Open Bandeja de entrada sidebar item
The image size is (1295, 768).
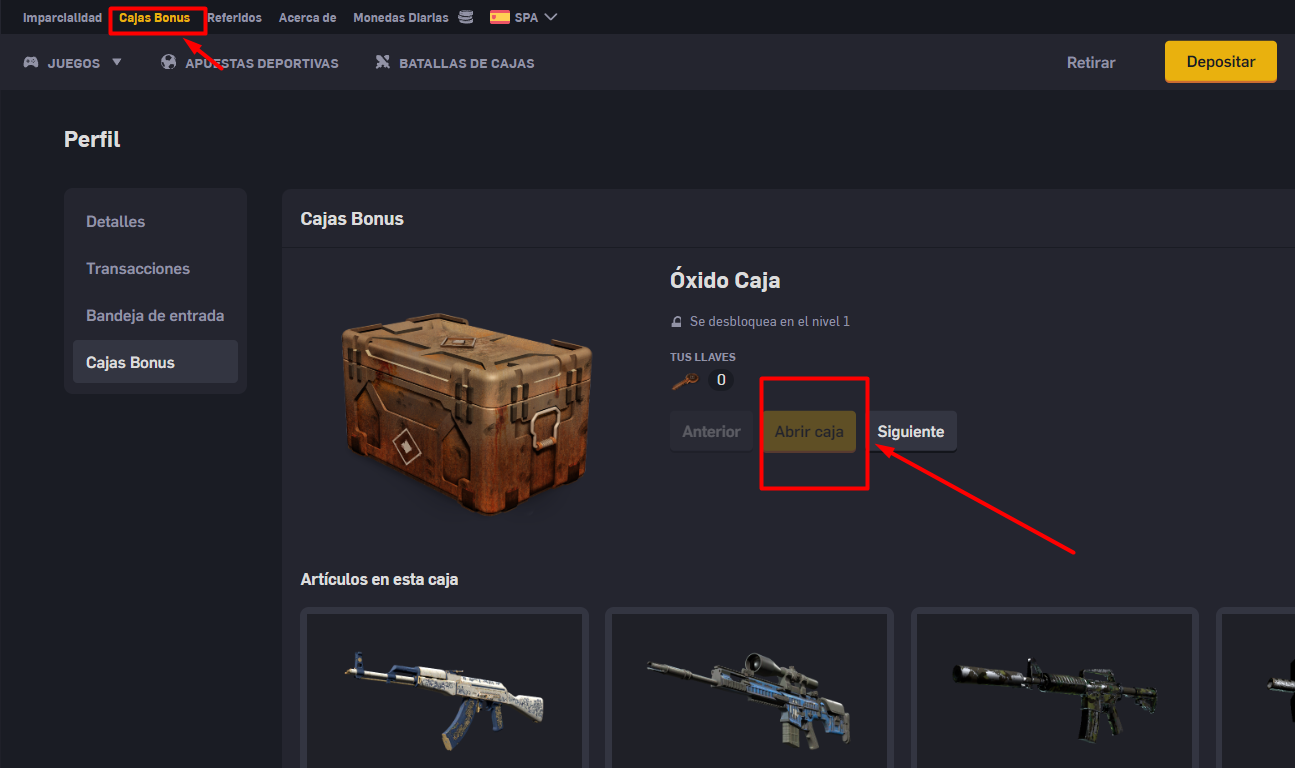tap(155, 315)
